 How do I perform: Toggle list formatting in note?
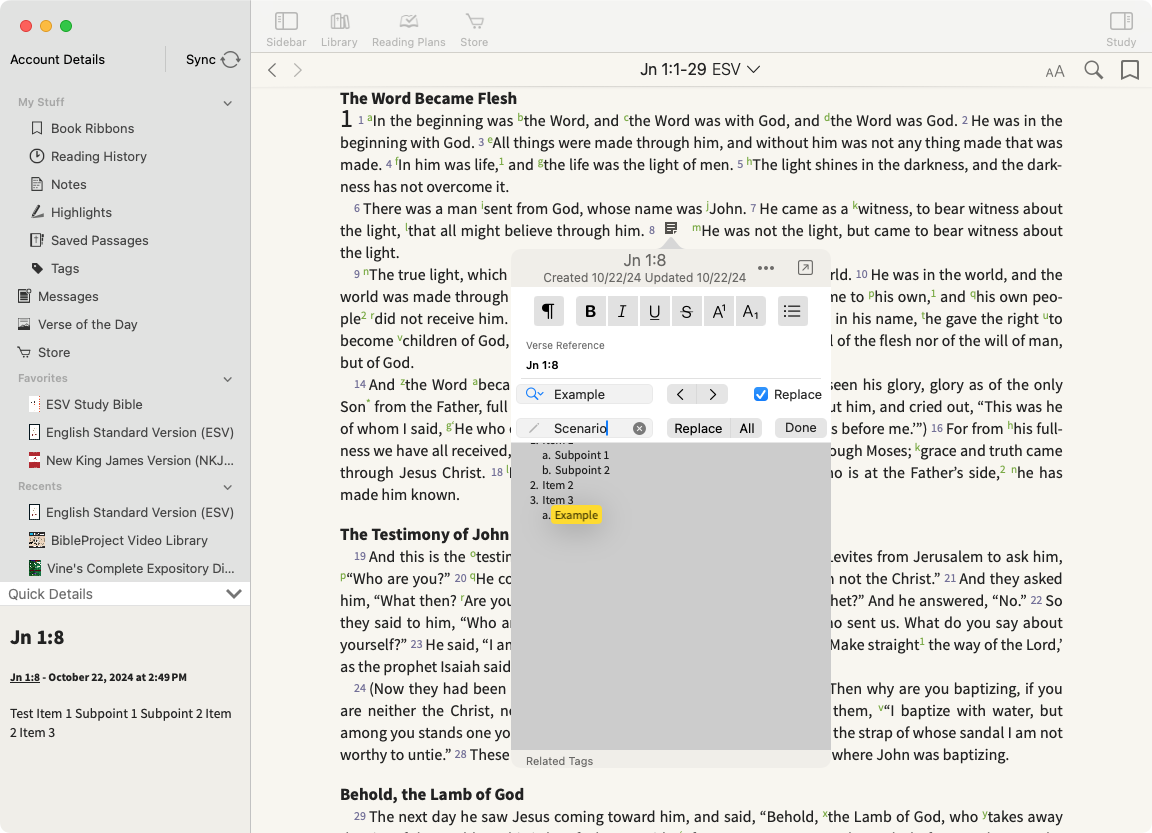pos(792,311)
